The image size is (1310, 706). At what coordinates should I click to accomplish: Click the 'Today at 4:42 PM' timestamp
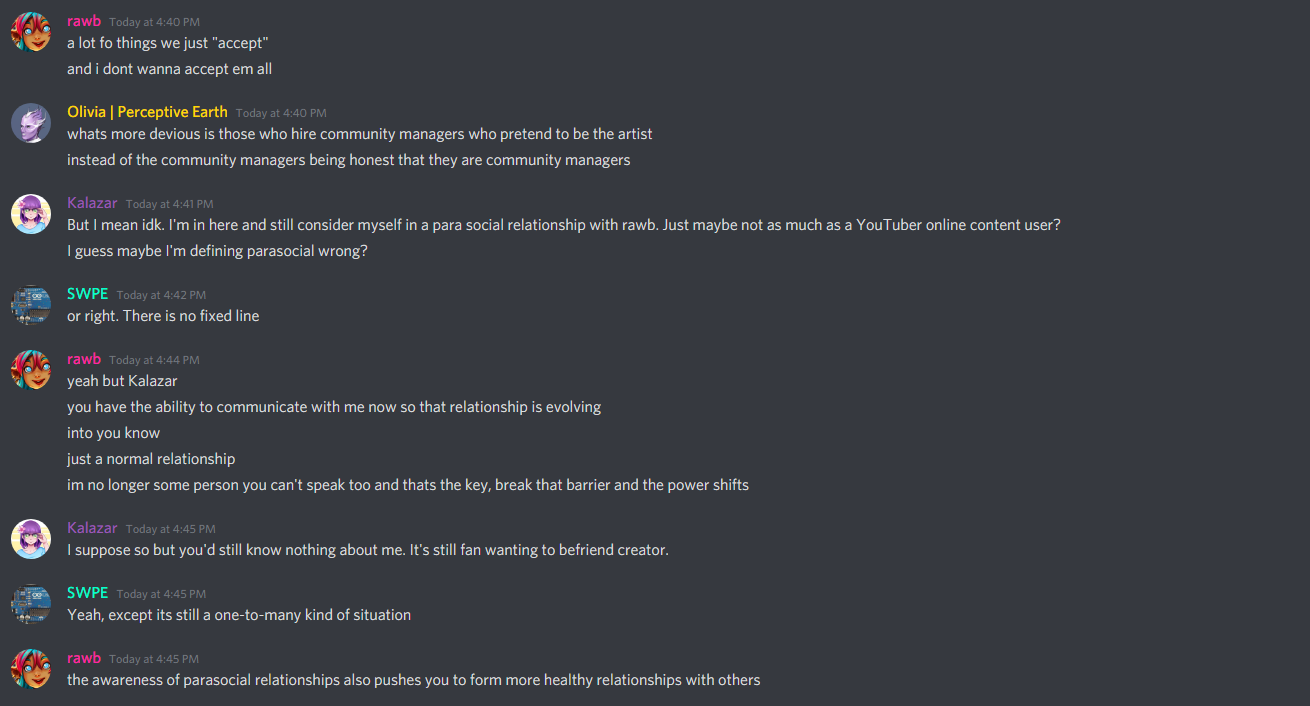[161, 295]
